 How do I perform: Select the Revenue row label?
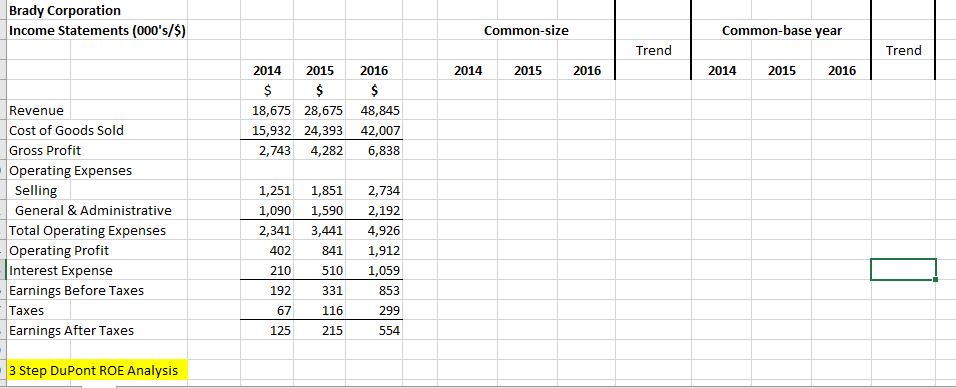click(37, 110)
